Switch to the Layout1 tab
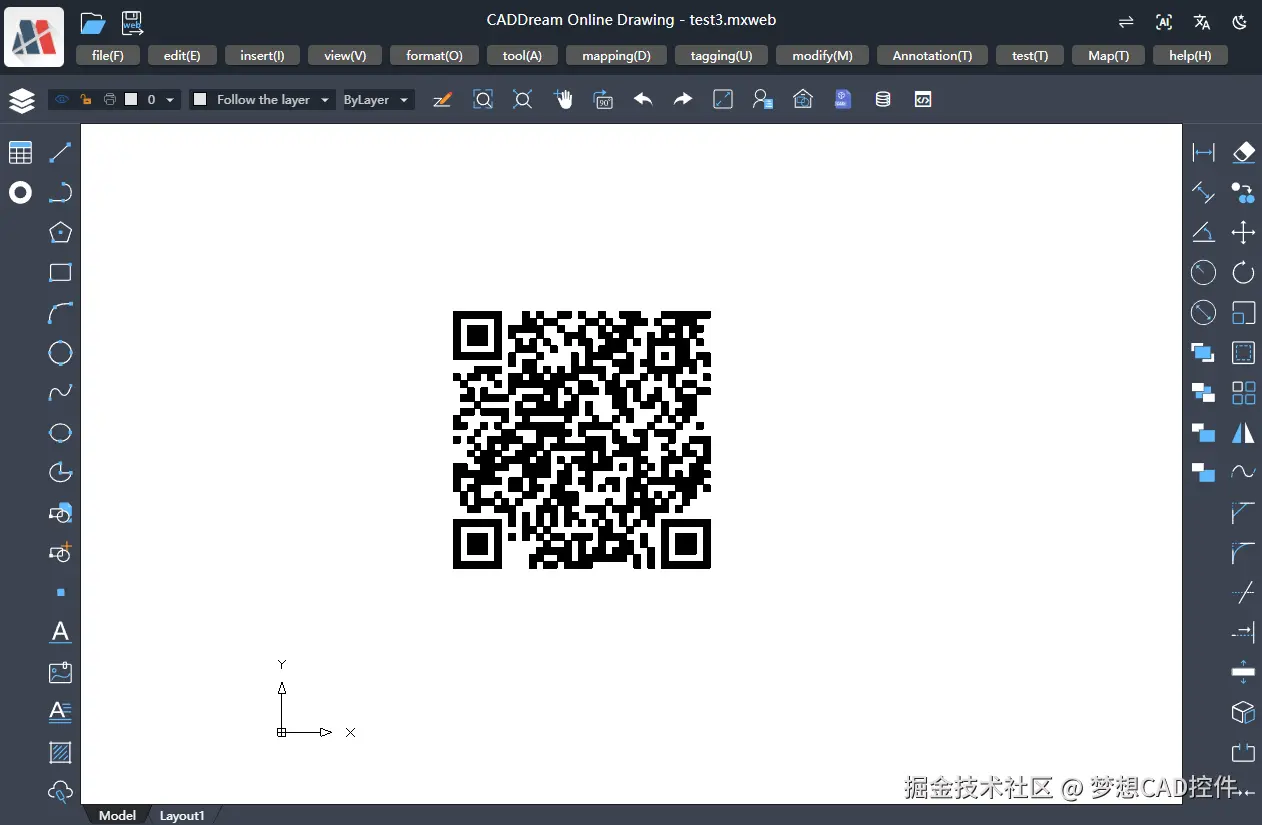Viewport: 1262px width, 825px height. click(181, 815)
